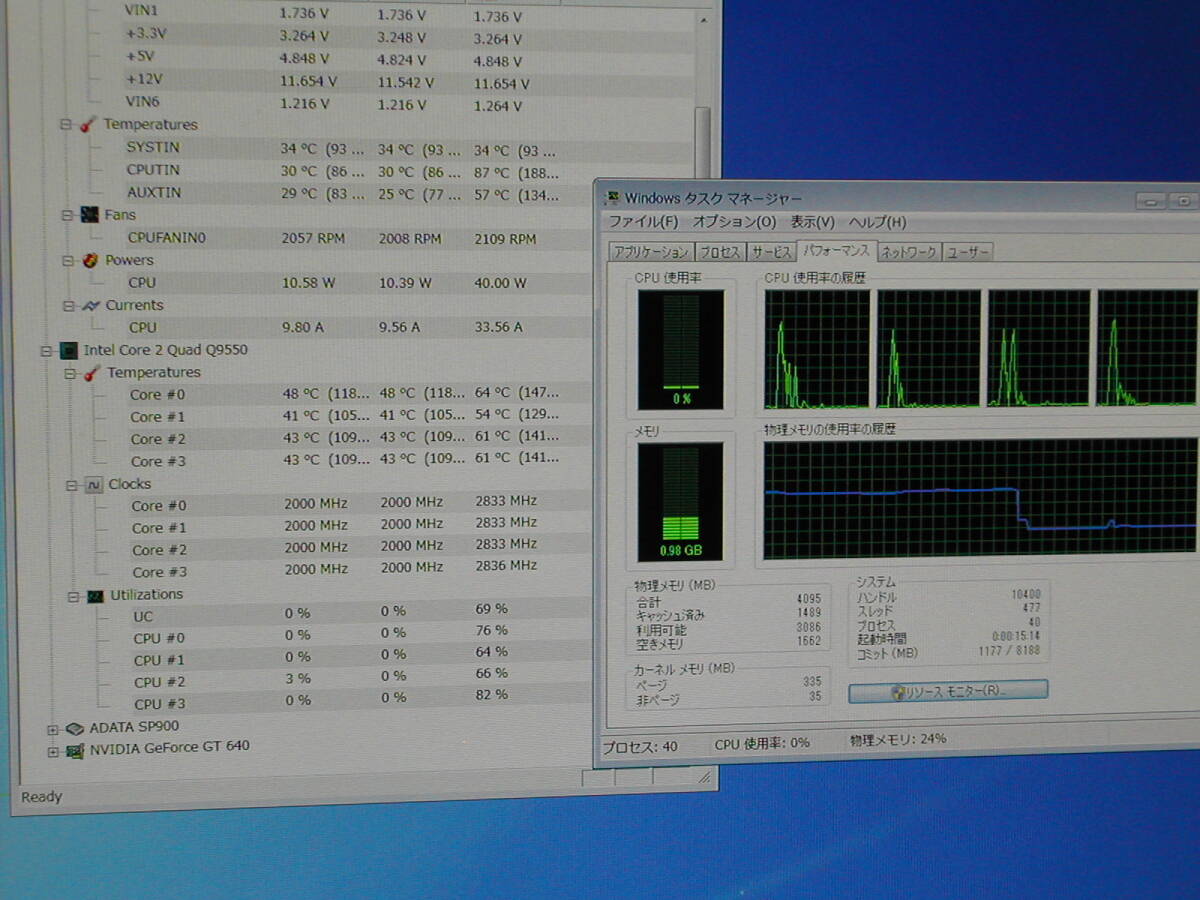Switch to the アプリケーション tab
This screenshot has height=900, width=1200.
point(651,252)
